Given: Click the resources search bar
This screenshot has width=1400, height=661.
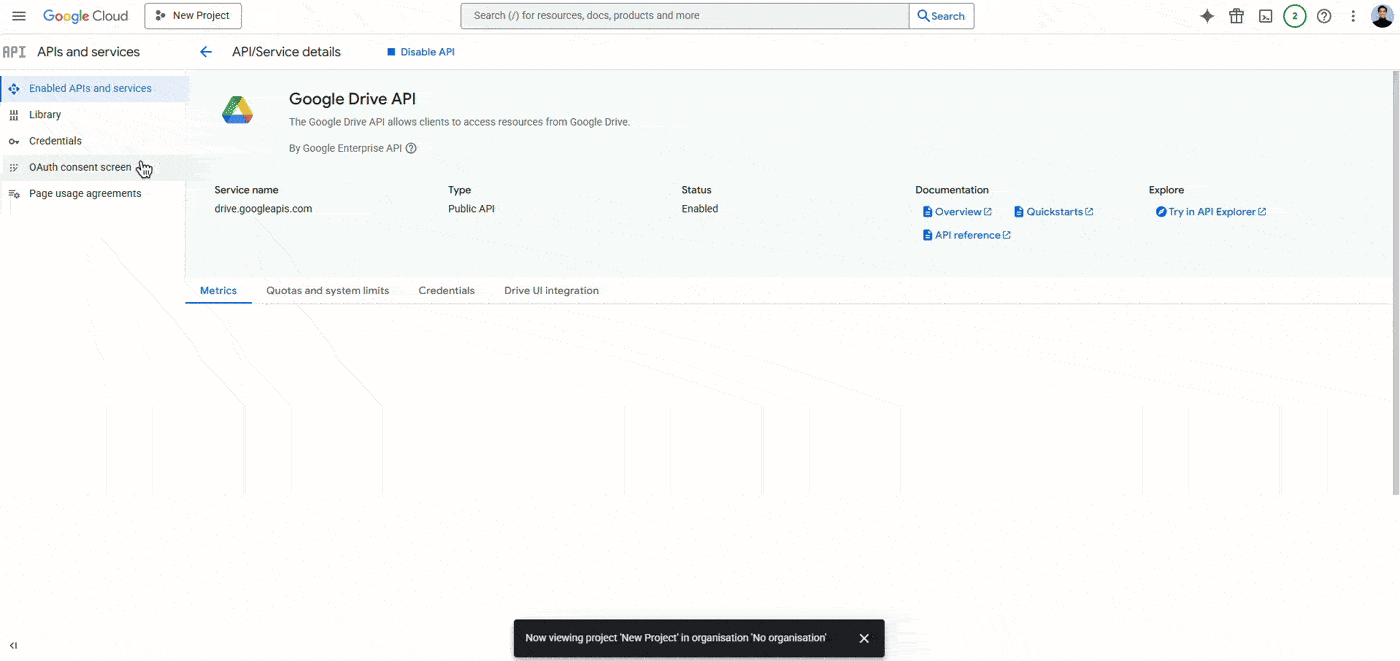Looking at the screenshot, I should 683,15.
